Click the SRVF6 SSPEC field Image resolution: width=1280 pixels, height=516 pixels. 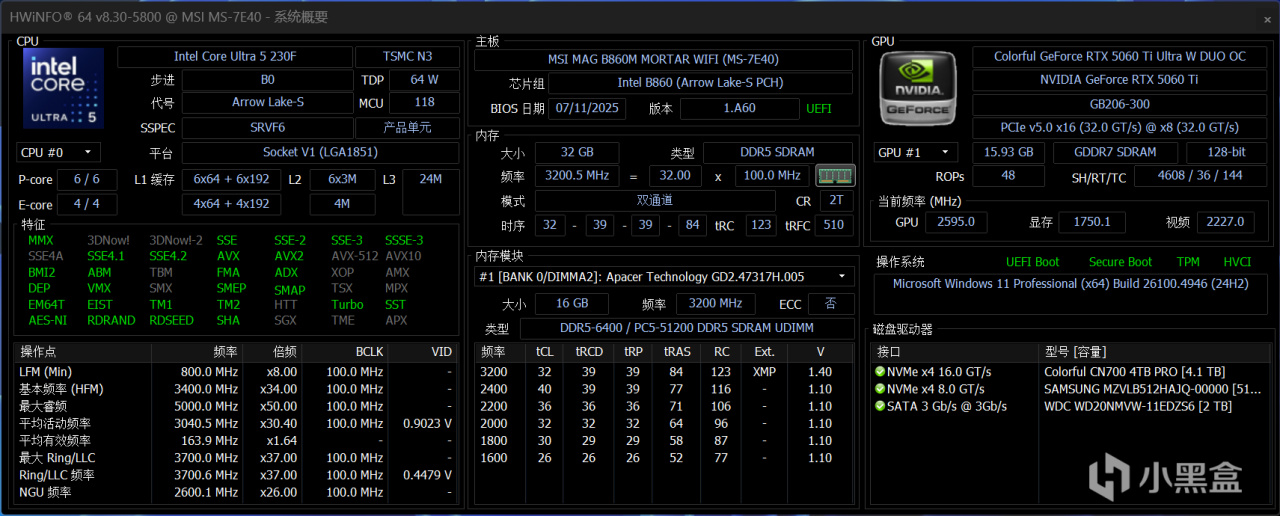268,127
